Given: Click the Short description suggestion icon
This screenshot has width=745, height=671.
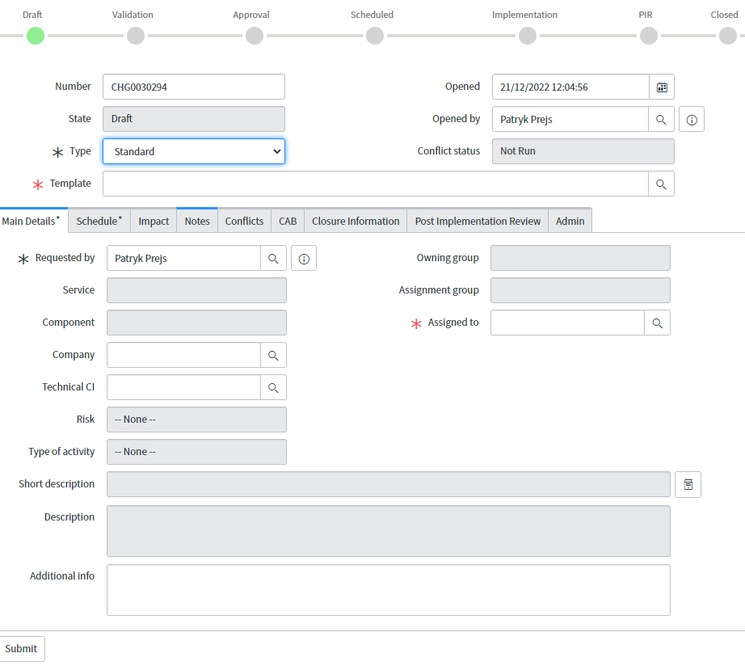Looking at the screenshot, I should 688,485.
